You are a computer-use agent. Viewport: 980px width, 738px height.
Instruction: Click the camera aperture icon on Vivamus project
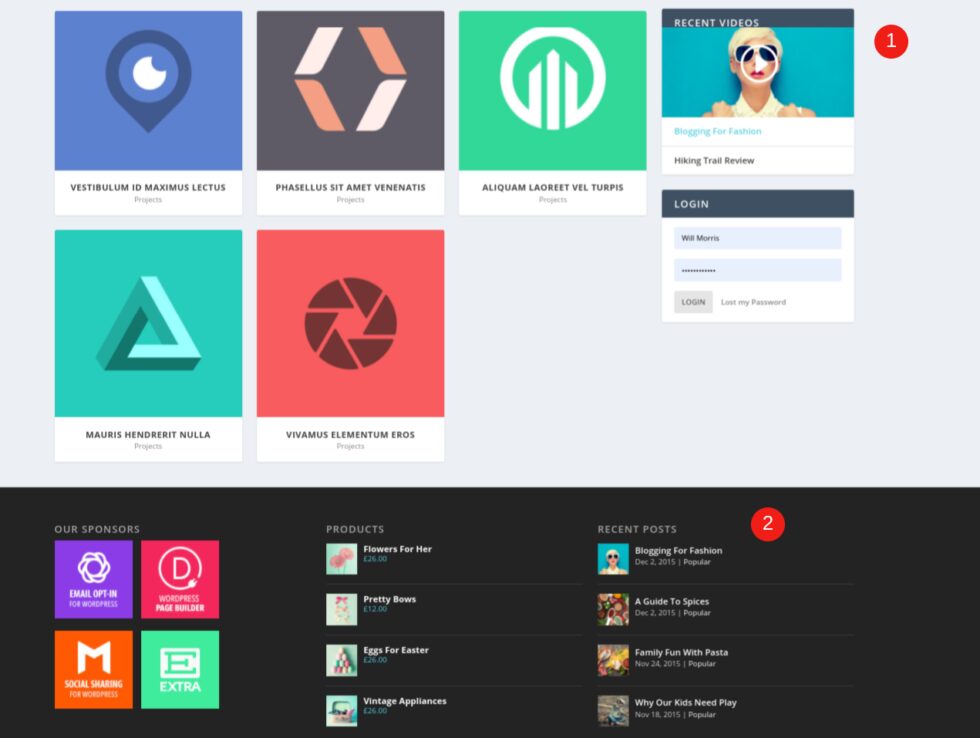click(350, 322)
